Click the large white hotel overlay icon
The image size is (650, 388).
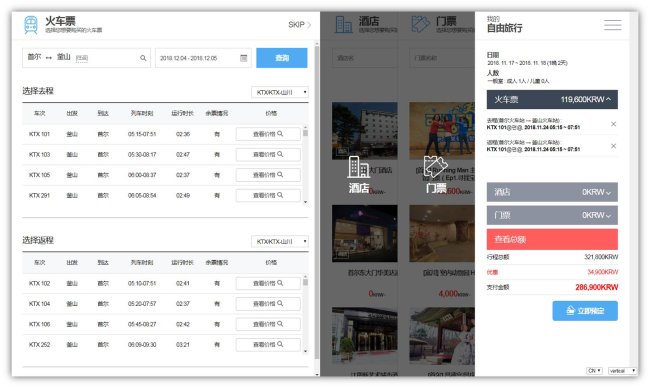pyautogui.click(x=359, y=167)
